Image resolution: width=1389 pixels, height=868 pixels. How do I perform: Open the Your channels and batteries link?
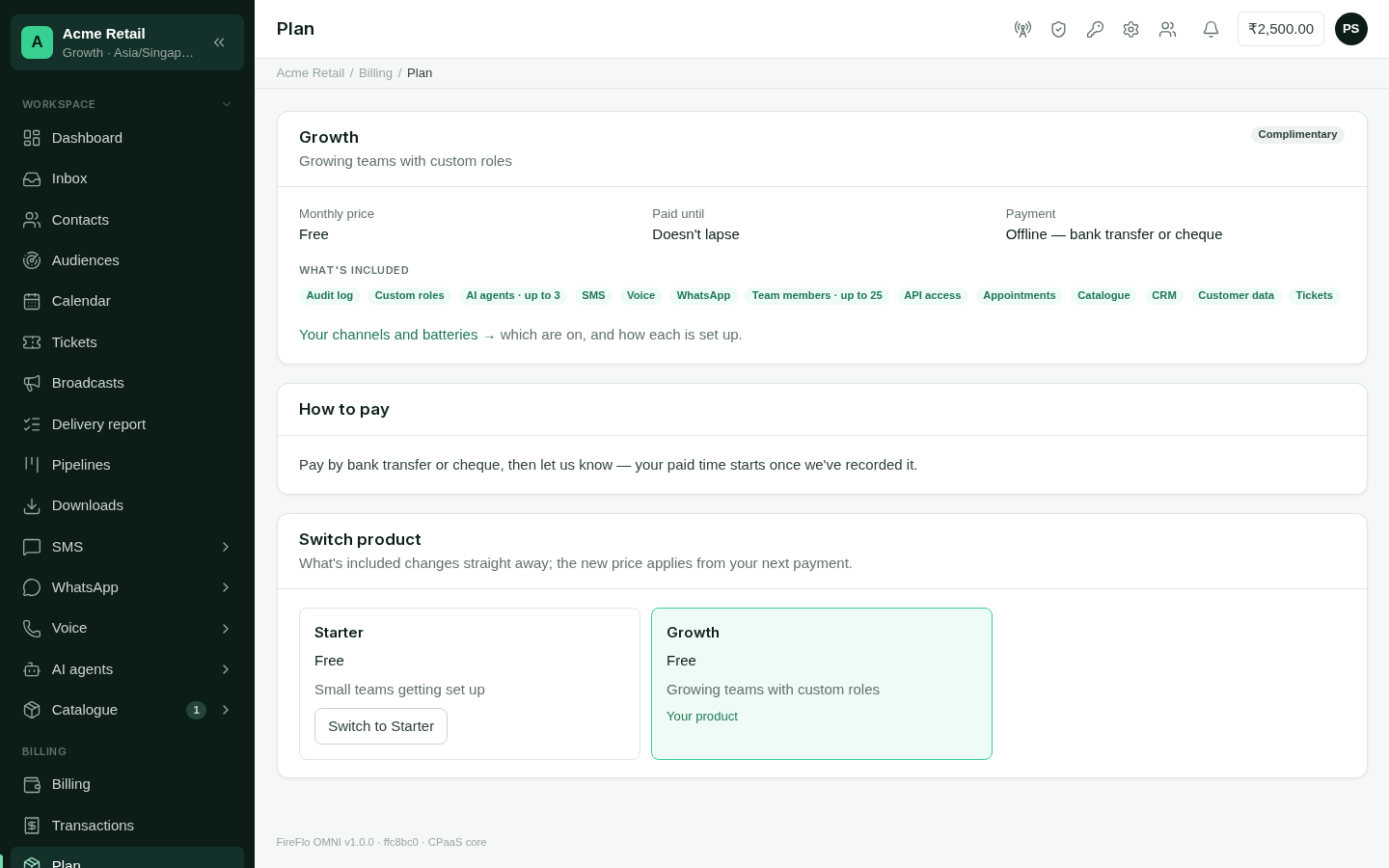(x=397, y=335)
